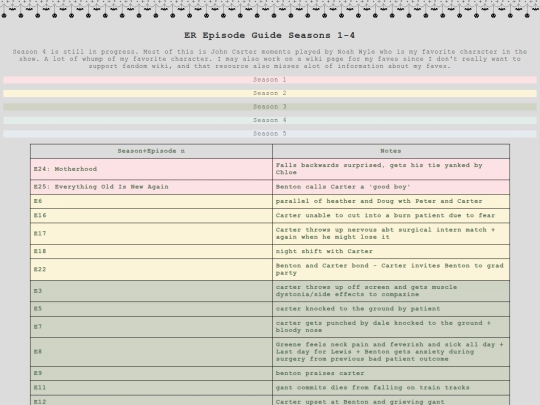Viewport: 540px width, 405px height.
Task: Select the E8 episode cell
Action: pyautogui.click(x=151, y=352)
